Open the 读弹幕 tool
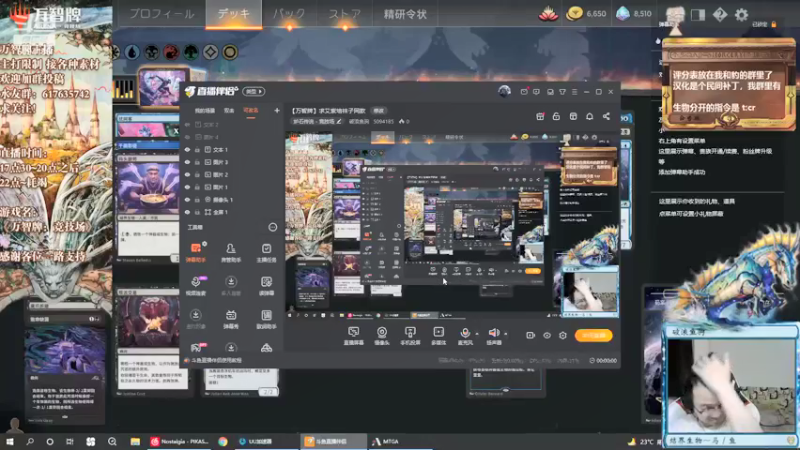The width and height of the screenshot is (800, 450). pos(266,286)
